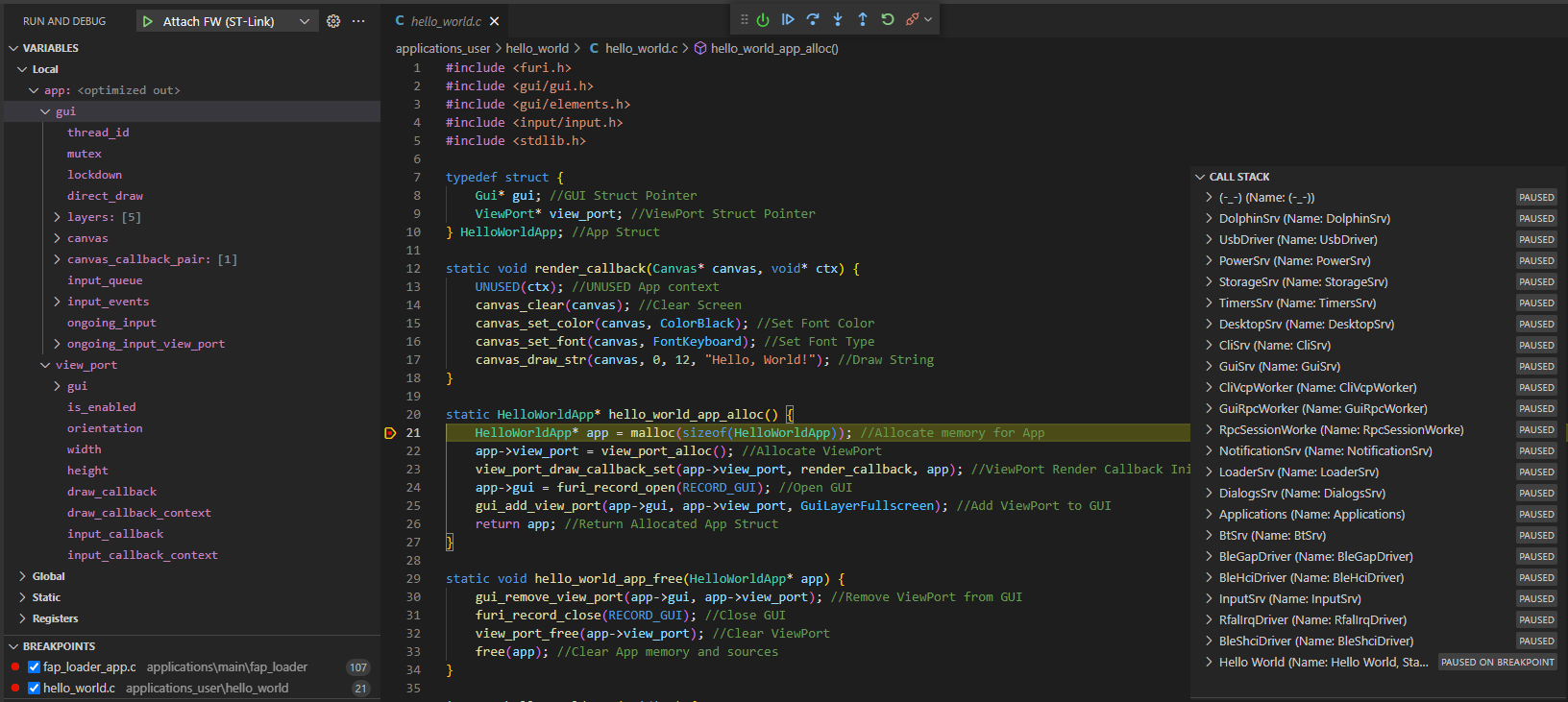Screen dimensions: 1568x702
Task: Expand the Static scope
Action: 22,597
